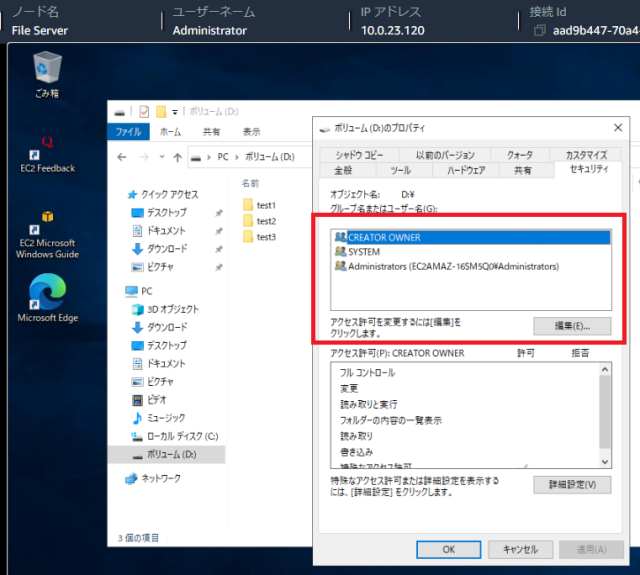Image resolution: width=640 pixels, height=575 pixels.
Task: Click the 詳細設定(V) button
Action: (x=572, y=485)
